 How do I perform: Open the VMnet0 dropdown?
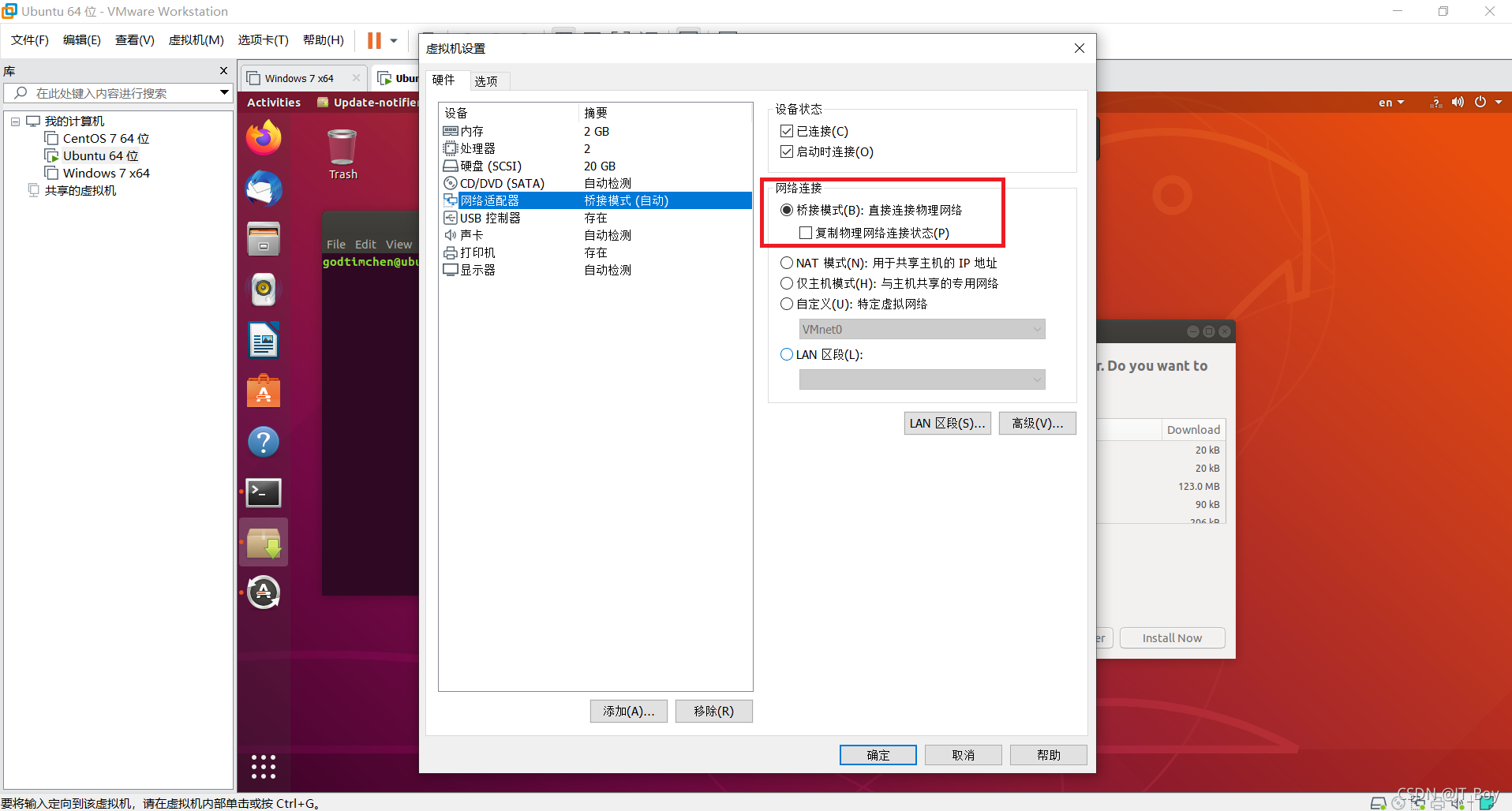922,329
